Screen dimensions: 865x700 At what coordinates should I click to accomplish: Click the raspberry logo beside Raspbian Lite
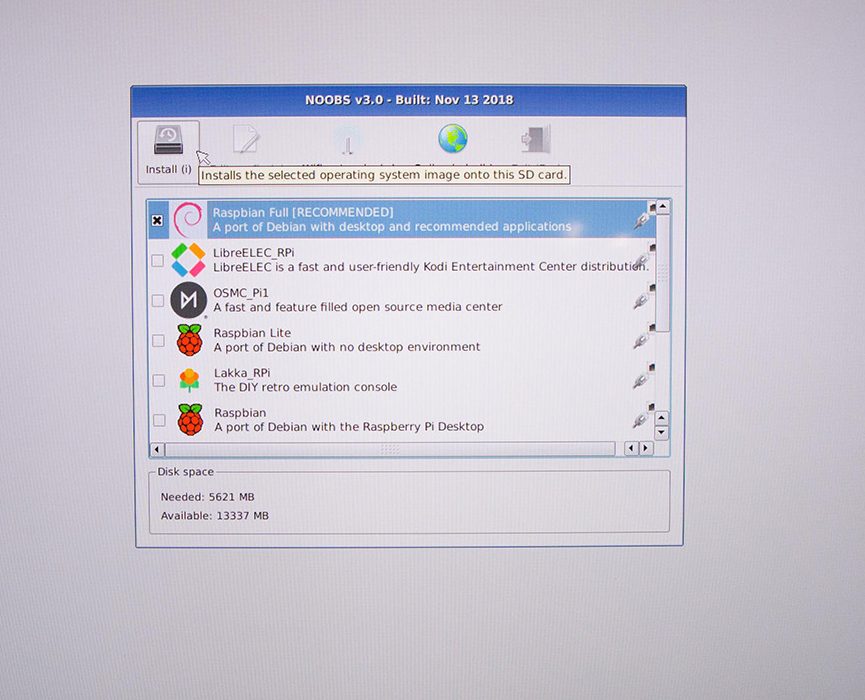189,340
